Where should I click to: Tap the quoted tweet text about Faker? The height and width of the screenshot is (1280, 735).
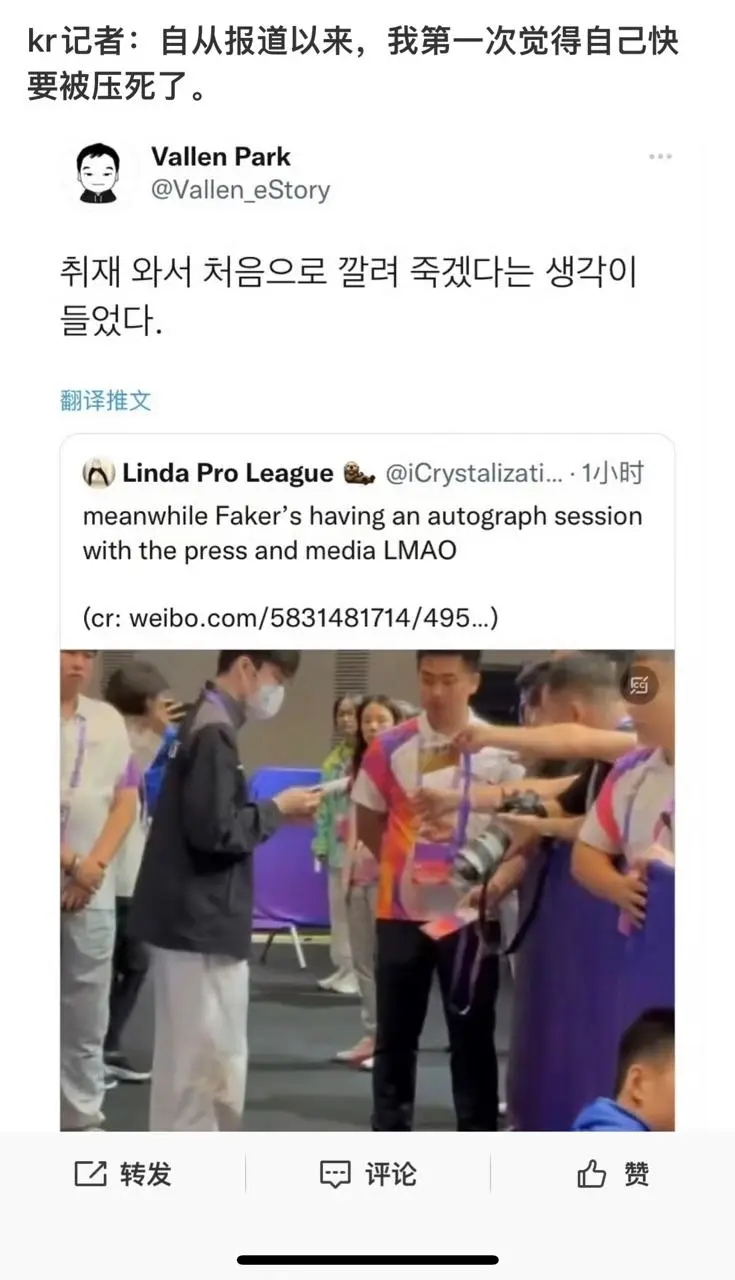click(x=362, y=533)
